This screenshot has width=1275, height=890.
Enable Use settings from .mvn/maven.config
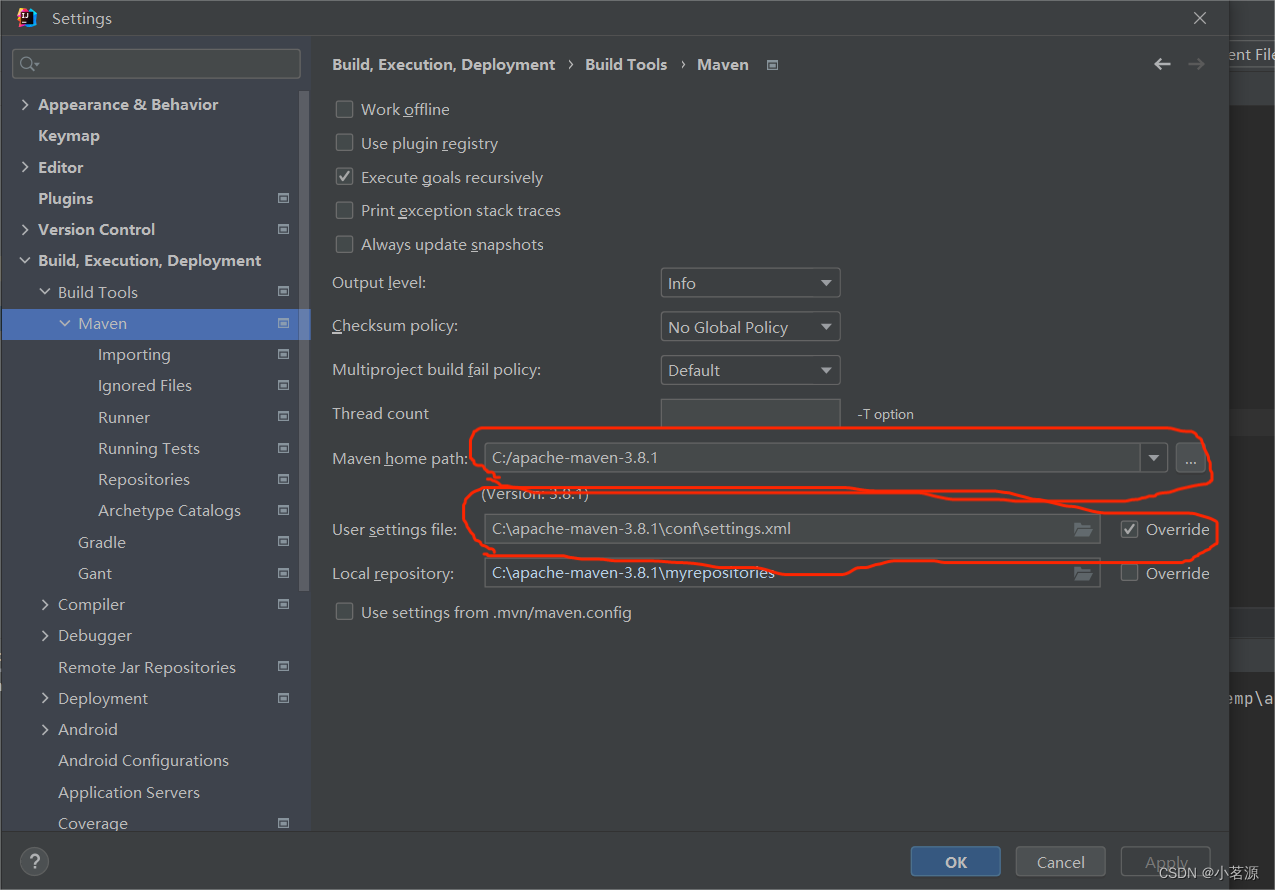click(x=344, y=611)
